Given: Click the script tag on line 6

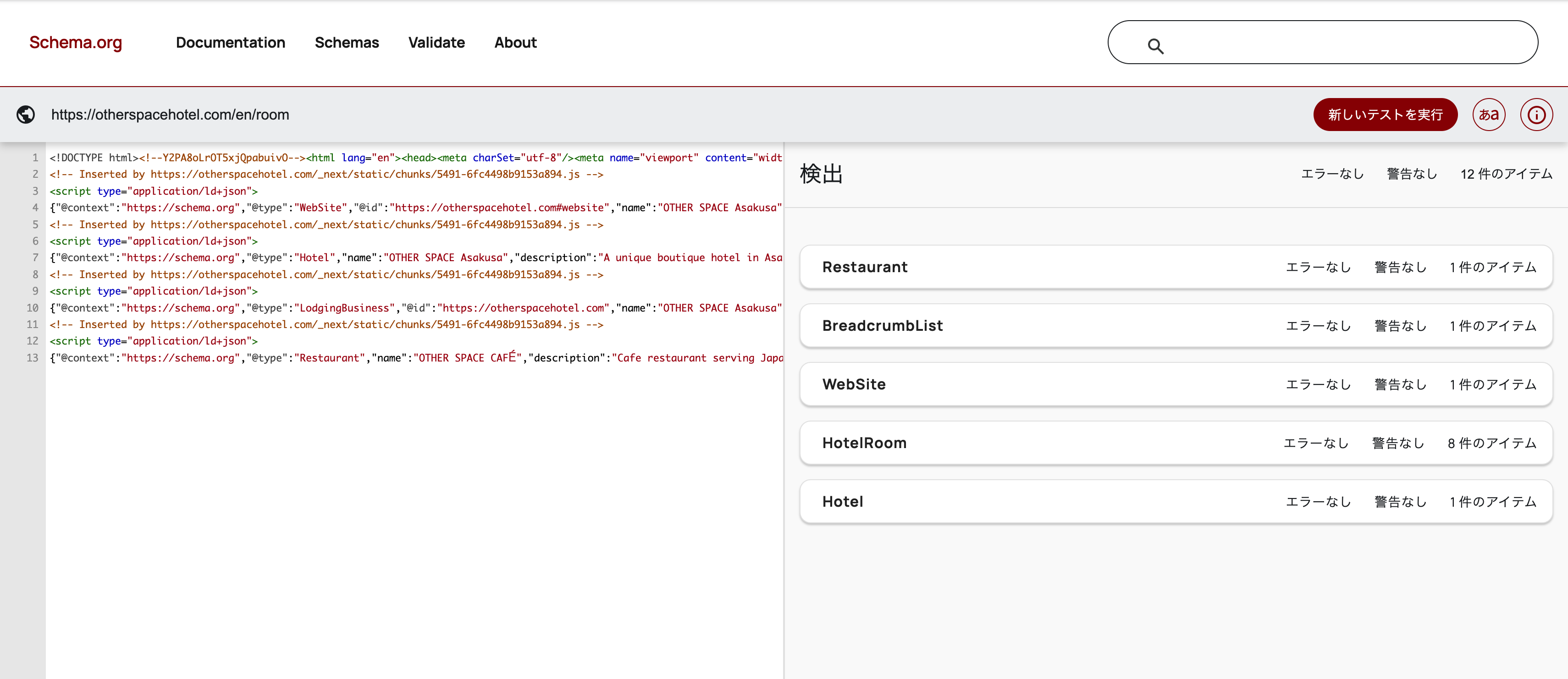Looking at the screenshot, I should pyautogui.click(x=154, y=241).
